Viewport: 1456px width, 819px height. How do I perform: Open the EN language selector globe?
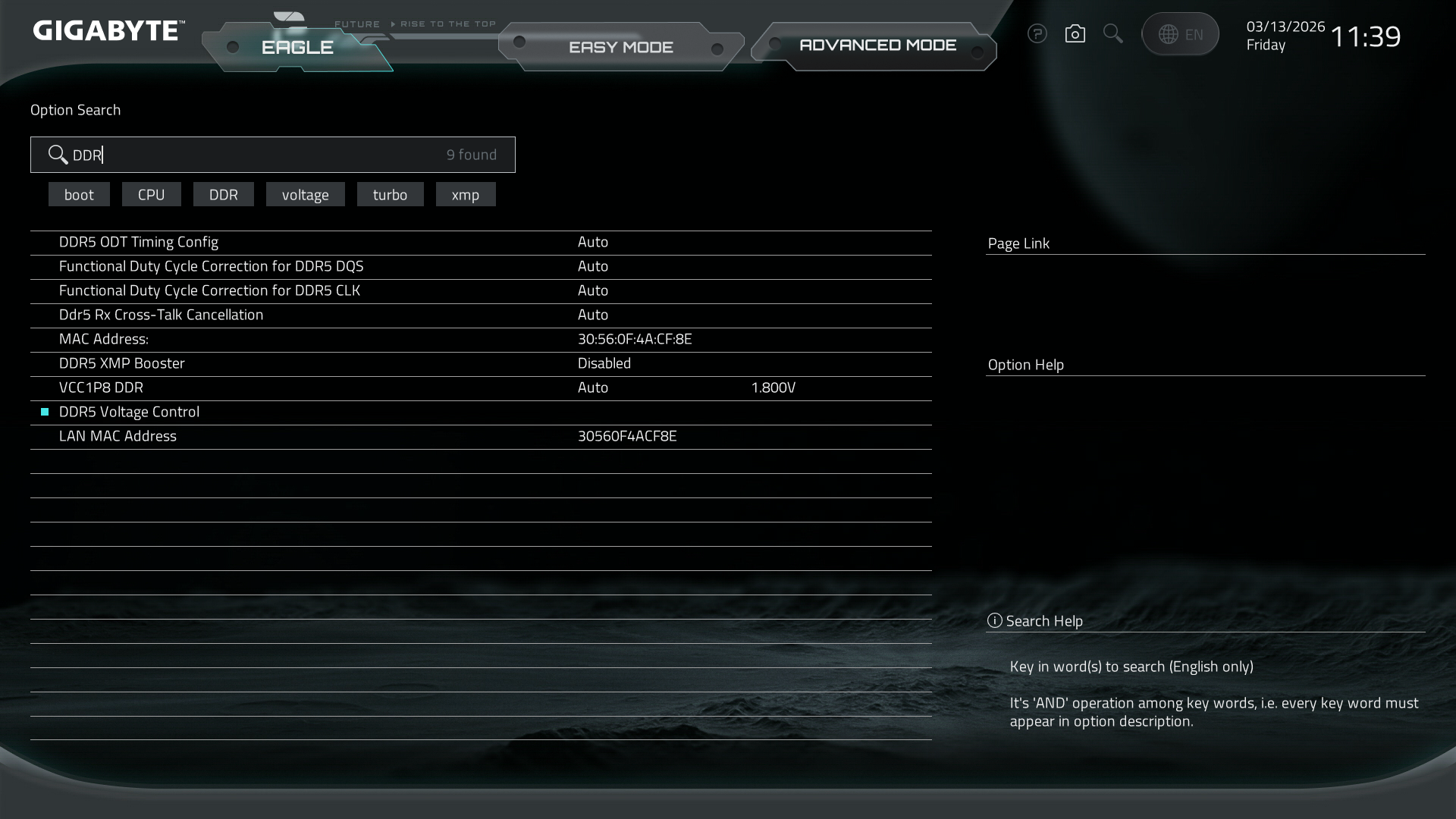[x=1180, y=34]
